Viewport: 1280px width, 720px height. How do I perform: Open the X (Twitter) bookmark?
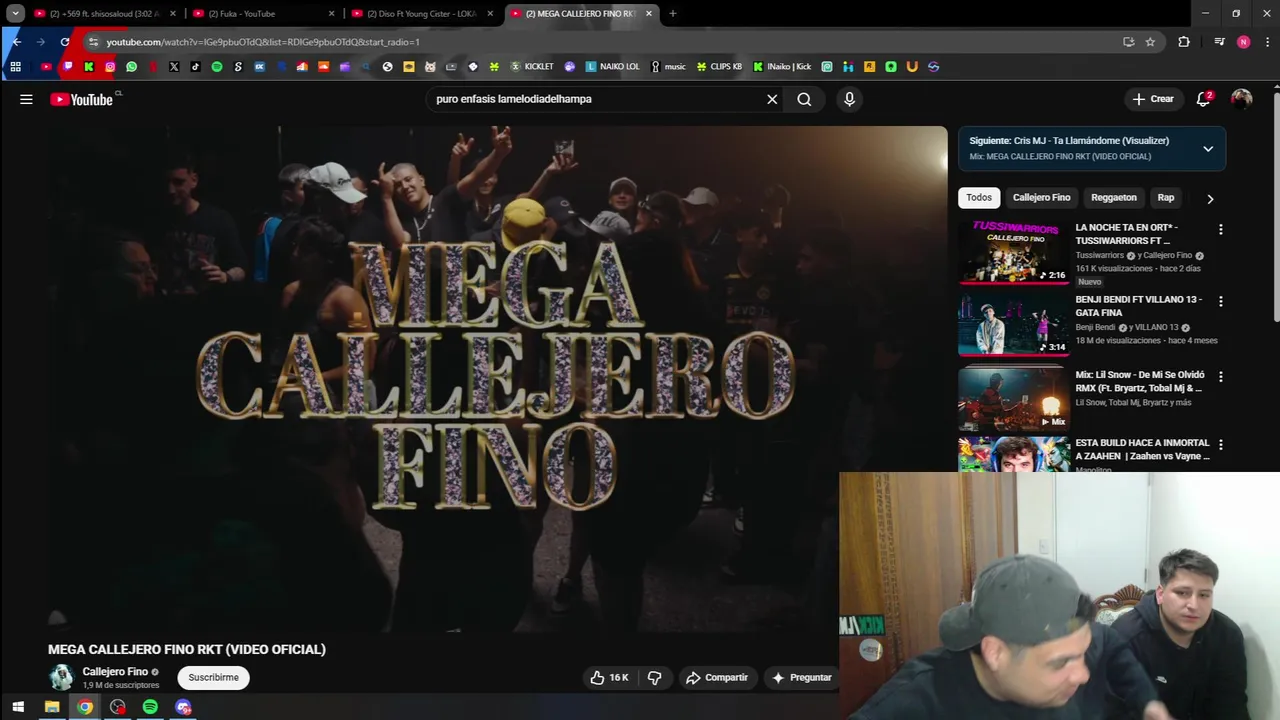(174, 67)
